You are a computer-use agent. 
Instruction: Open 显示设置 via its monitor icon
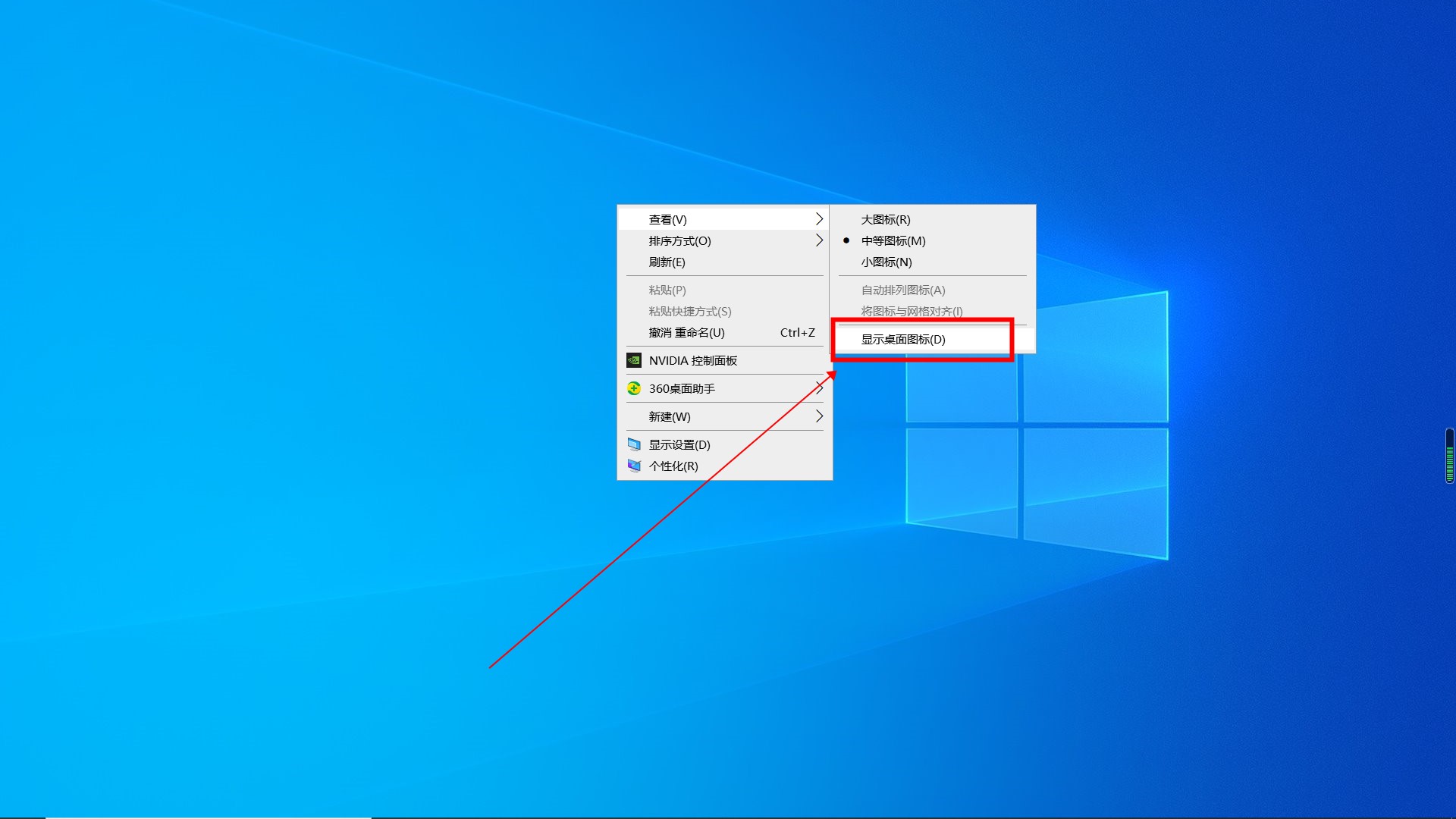tap(634, 444)
